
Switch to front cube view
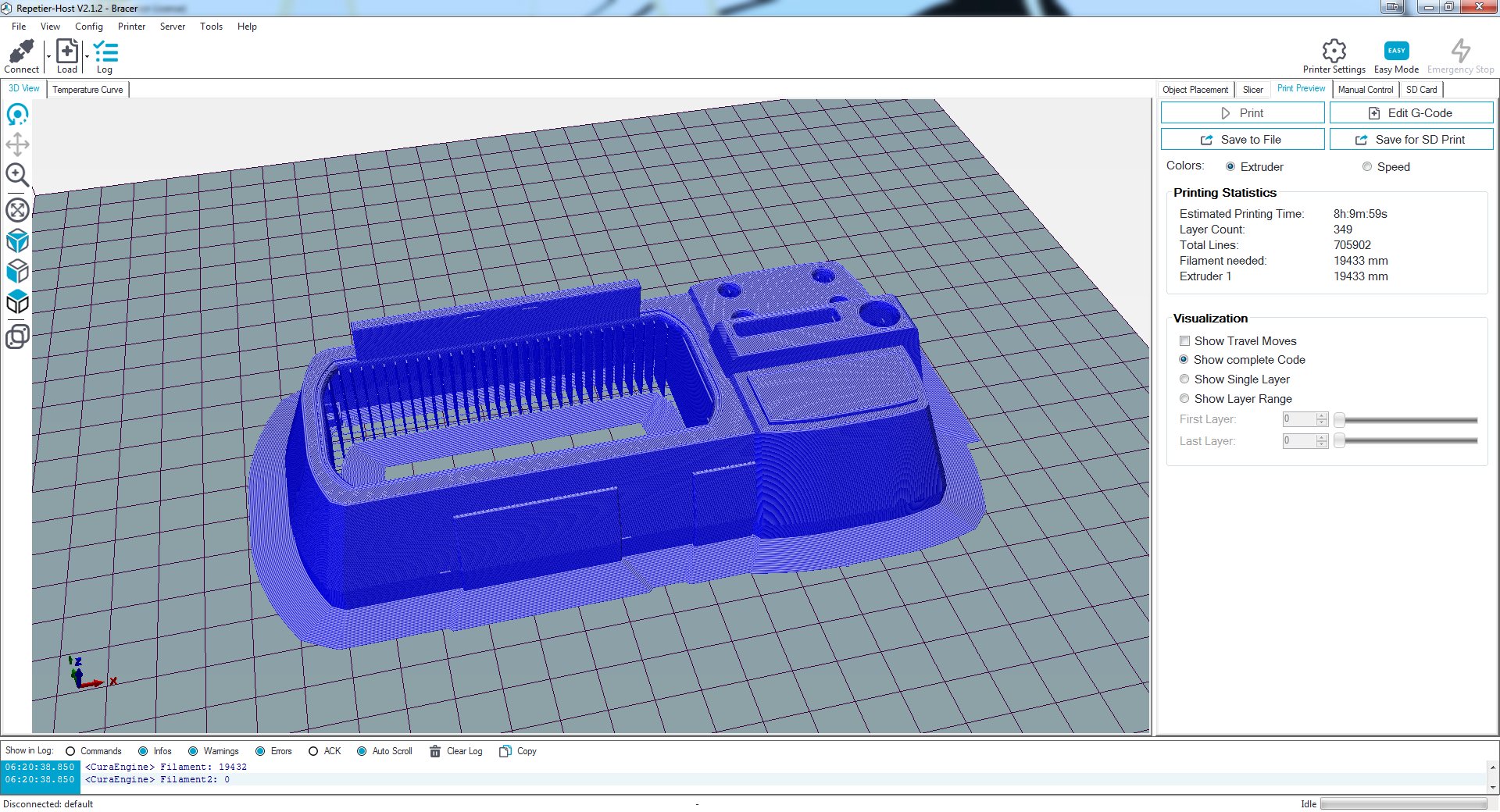17,271
